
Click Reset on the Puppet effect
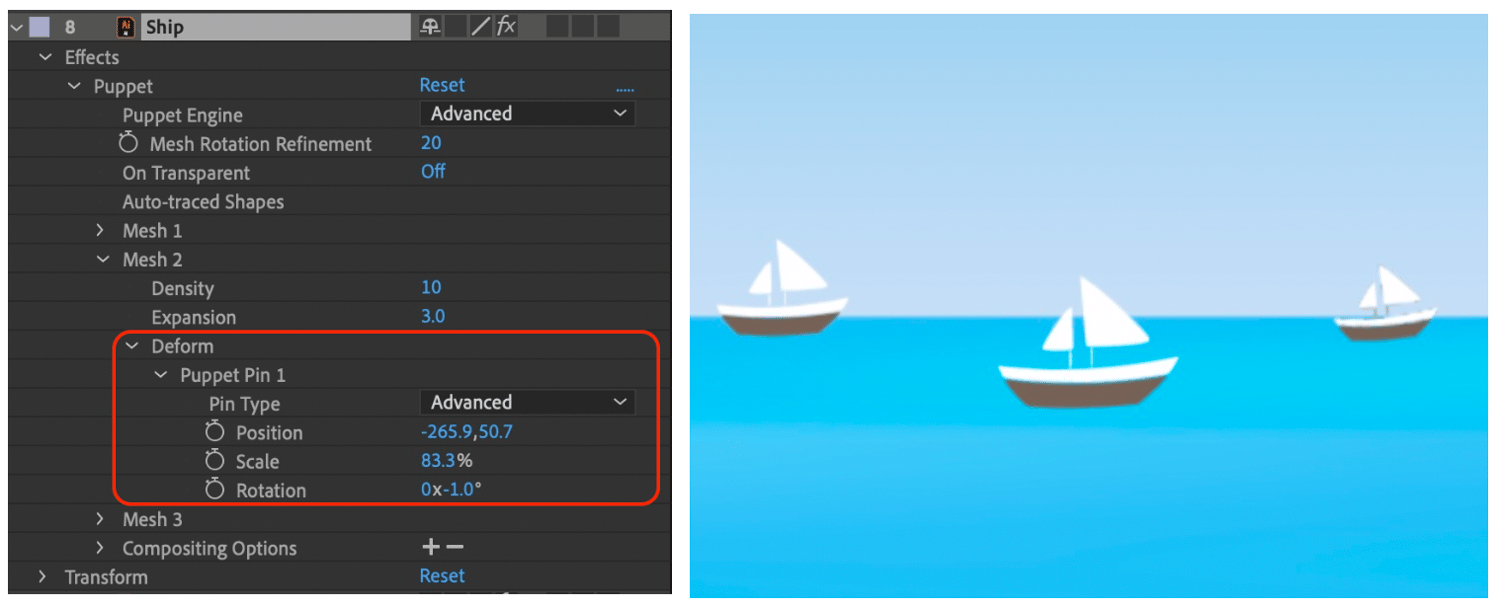[x=442, y=85]
